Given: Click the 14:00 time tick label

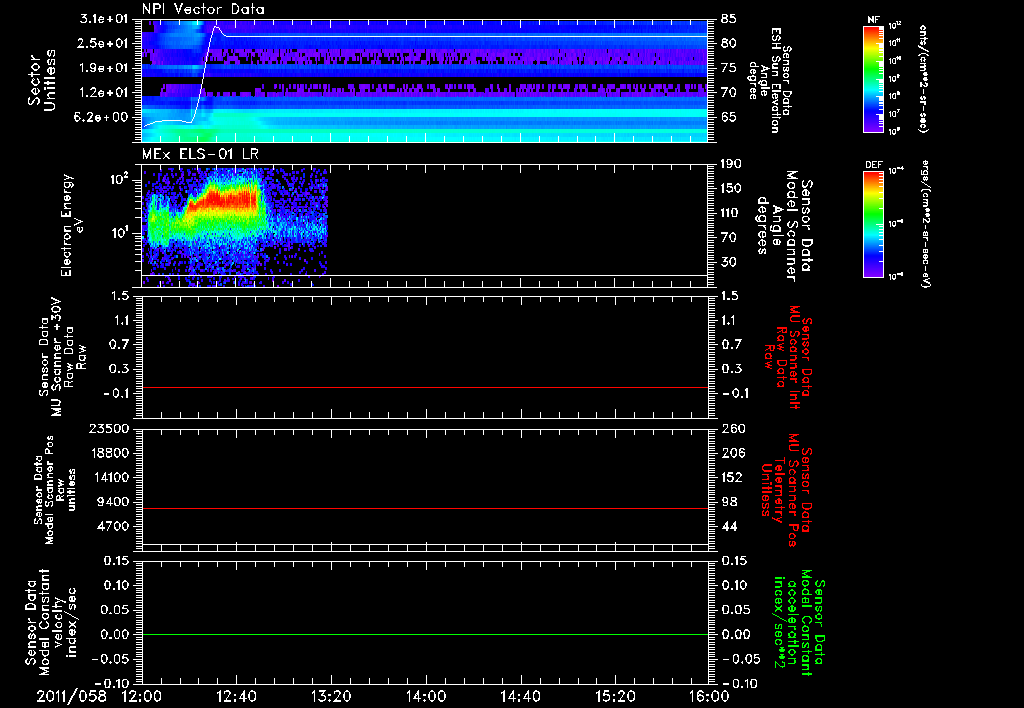Looking at the screenshot, I should pos(426,696).
